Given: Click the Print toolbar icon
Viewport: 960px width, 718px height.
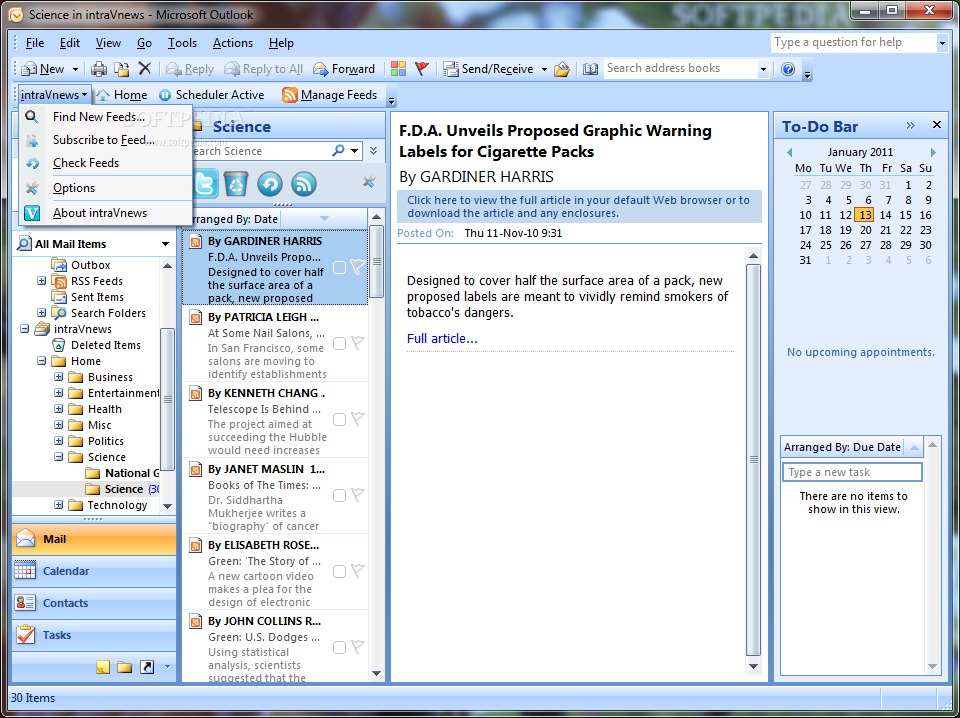Looking at the screenshot, I should coord(99,69).
